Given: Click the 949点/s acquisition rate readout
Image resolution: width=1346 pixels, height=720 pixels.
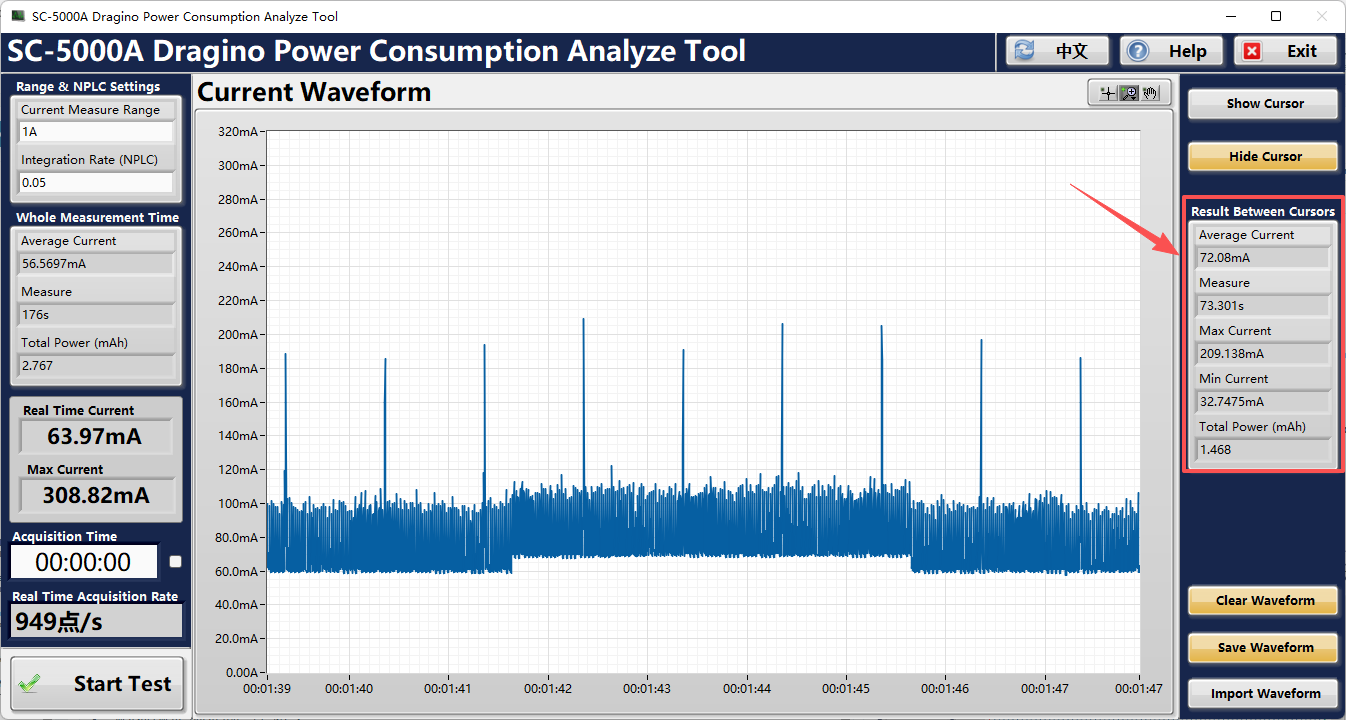Looking at the screenshot, I should tap(96, 622).
